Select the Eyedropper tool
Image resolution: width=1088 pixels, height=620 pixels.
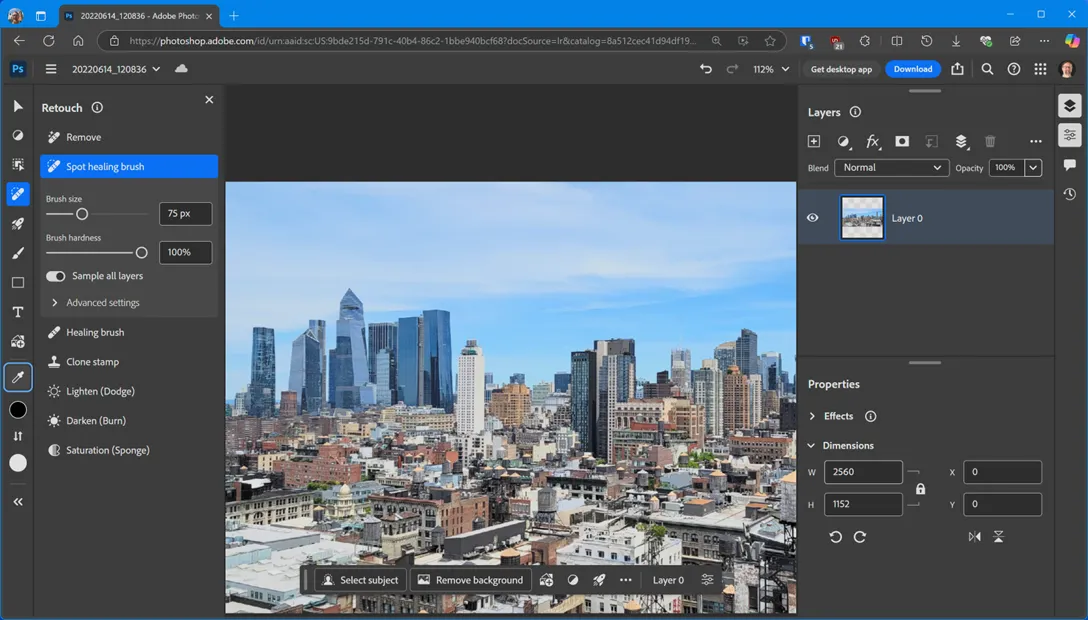(18, 377)
